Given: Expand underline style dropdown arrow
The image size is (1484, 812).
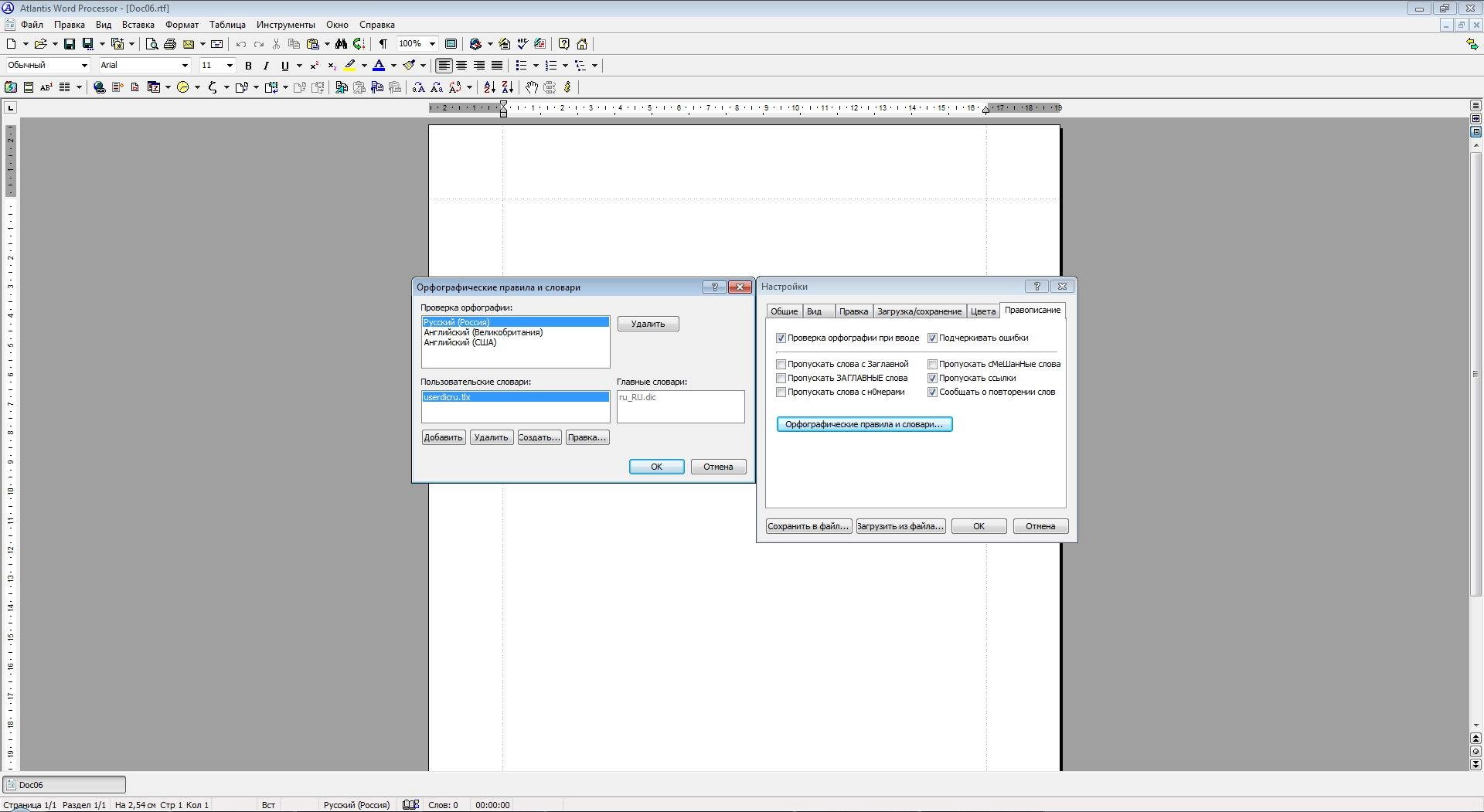Looking at the screenshot, I should (x=299, y=66).
